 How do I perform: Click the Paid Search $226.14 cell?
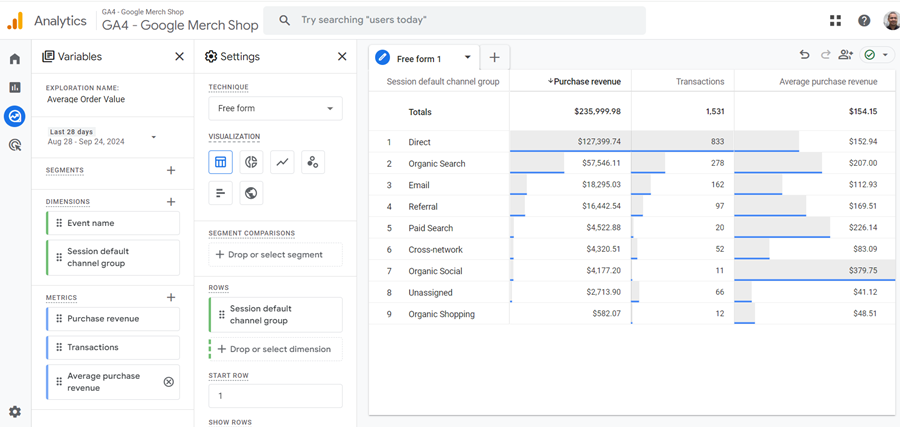(815, 228)
